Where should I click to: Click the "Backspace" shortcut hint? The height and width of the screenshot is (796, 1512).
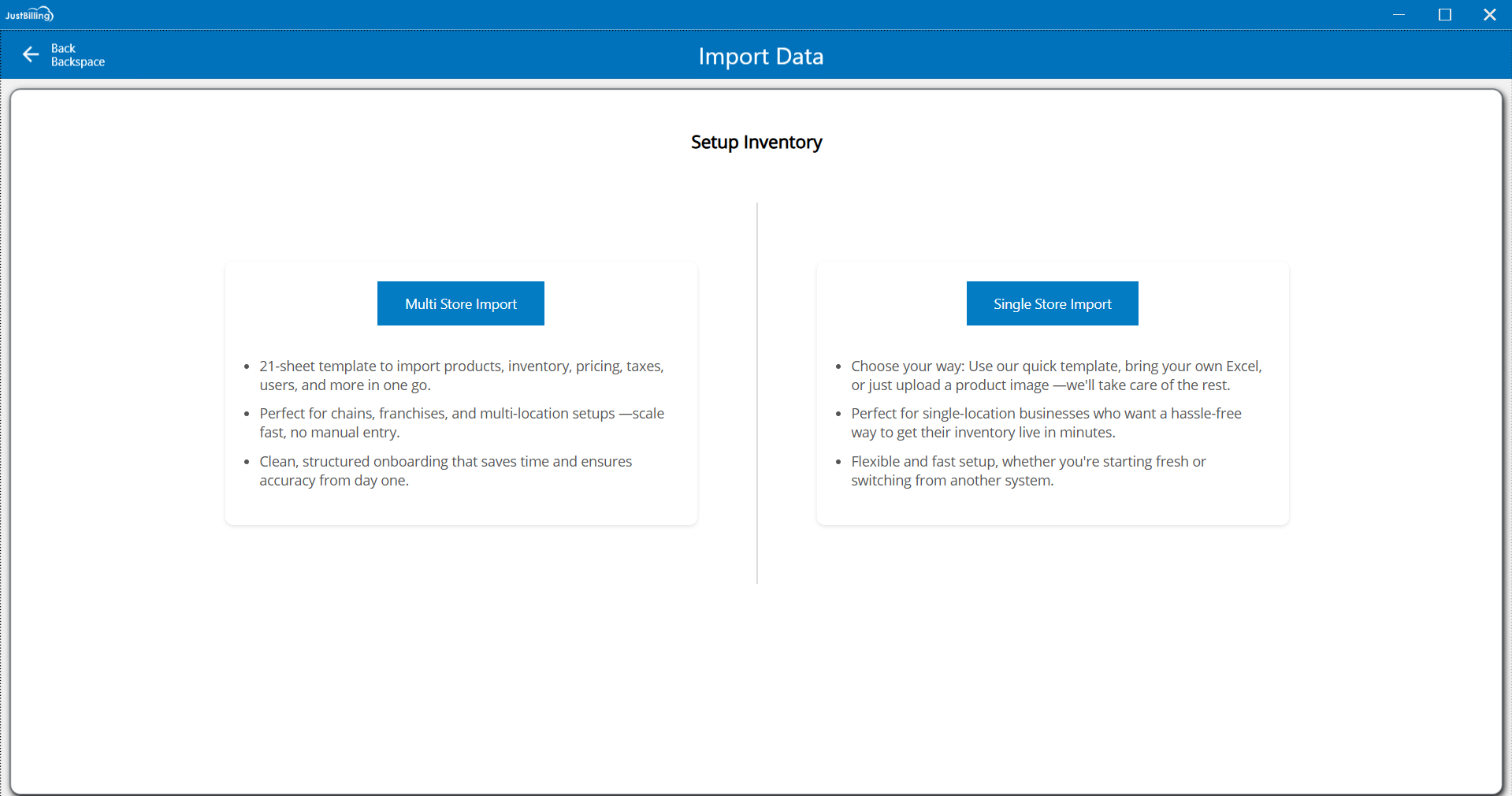pyautogui.click(x=78, y=62)
